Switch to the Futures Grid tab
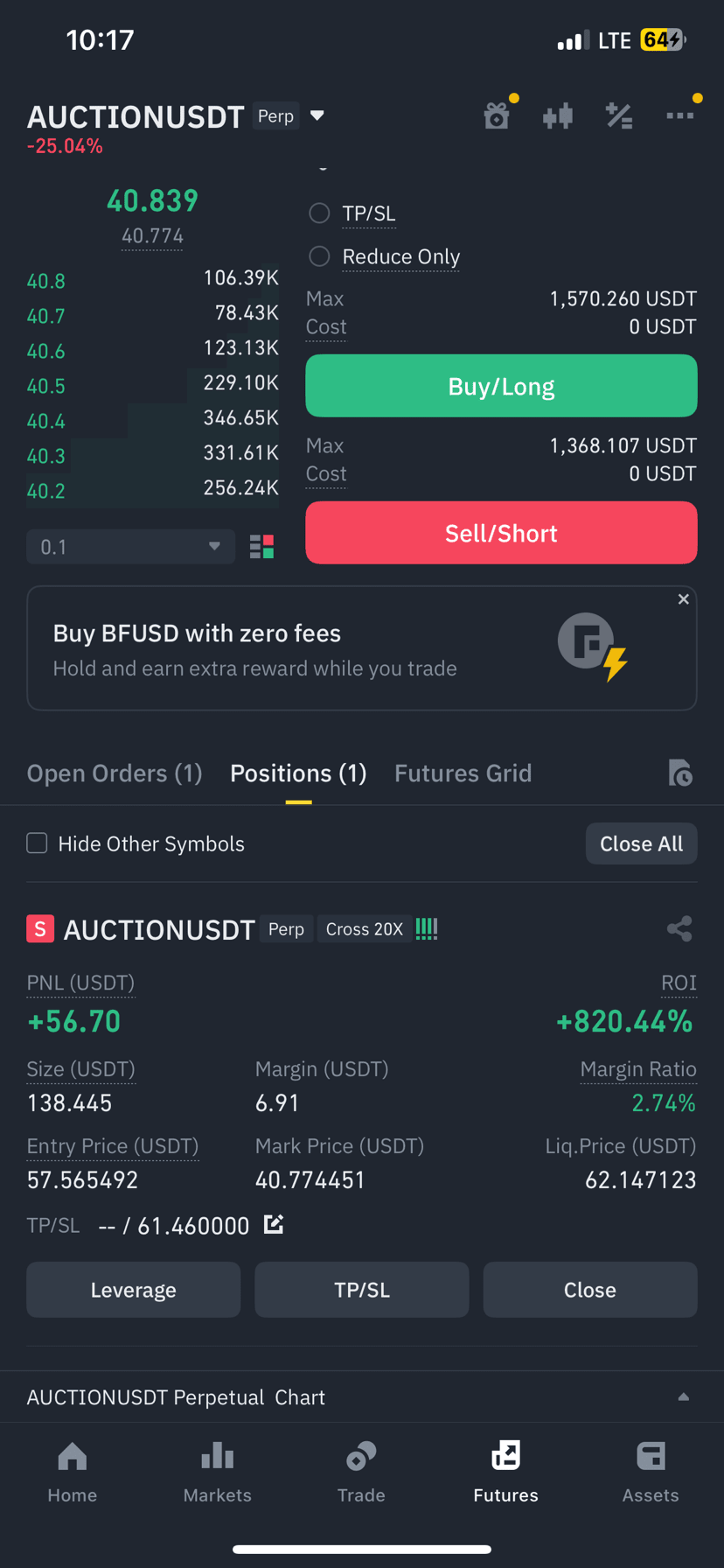This screenshot has height=1568, width=724. coord(463,773)
